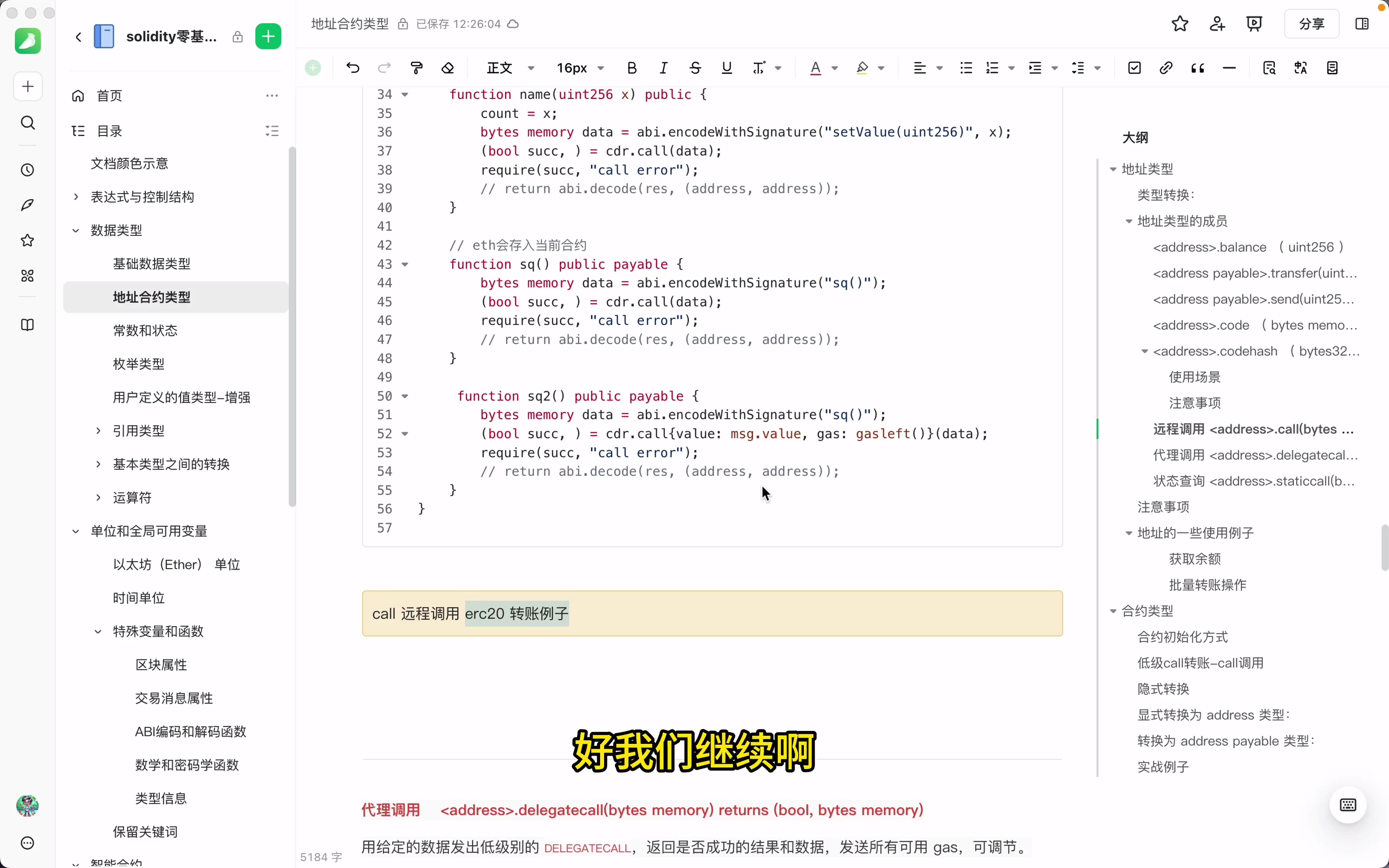Viewport: 1389px width, 868px height.
Task: Insert a hyperlink
Action: pos(1166,67)
